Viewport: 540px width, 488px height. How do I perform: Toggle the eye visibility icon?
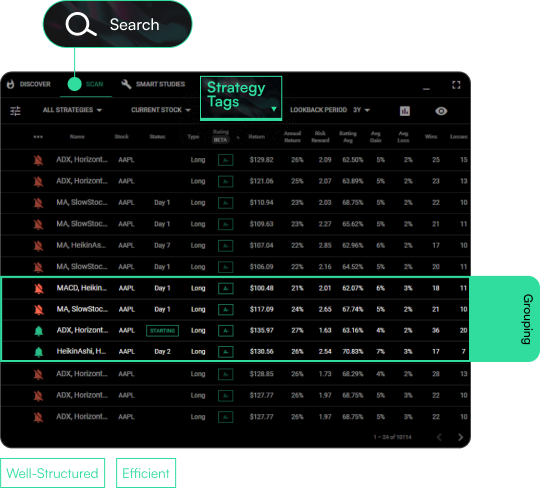click(x=441, y=111)
